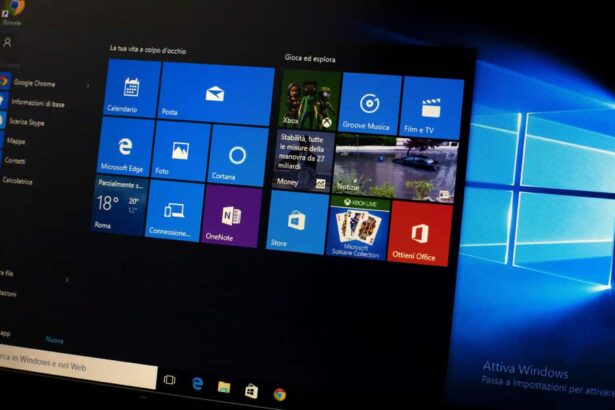Open the Connessione tile
Image resolution: width=615 pixels, height=410 pixels.
(x=175, y=210)
